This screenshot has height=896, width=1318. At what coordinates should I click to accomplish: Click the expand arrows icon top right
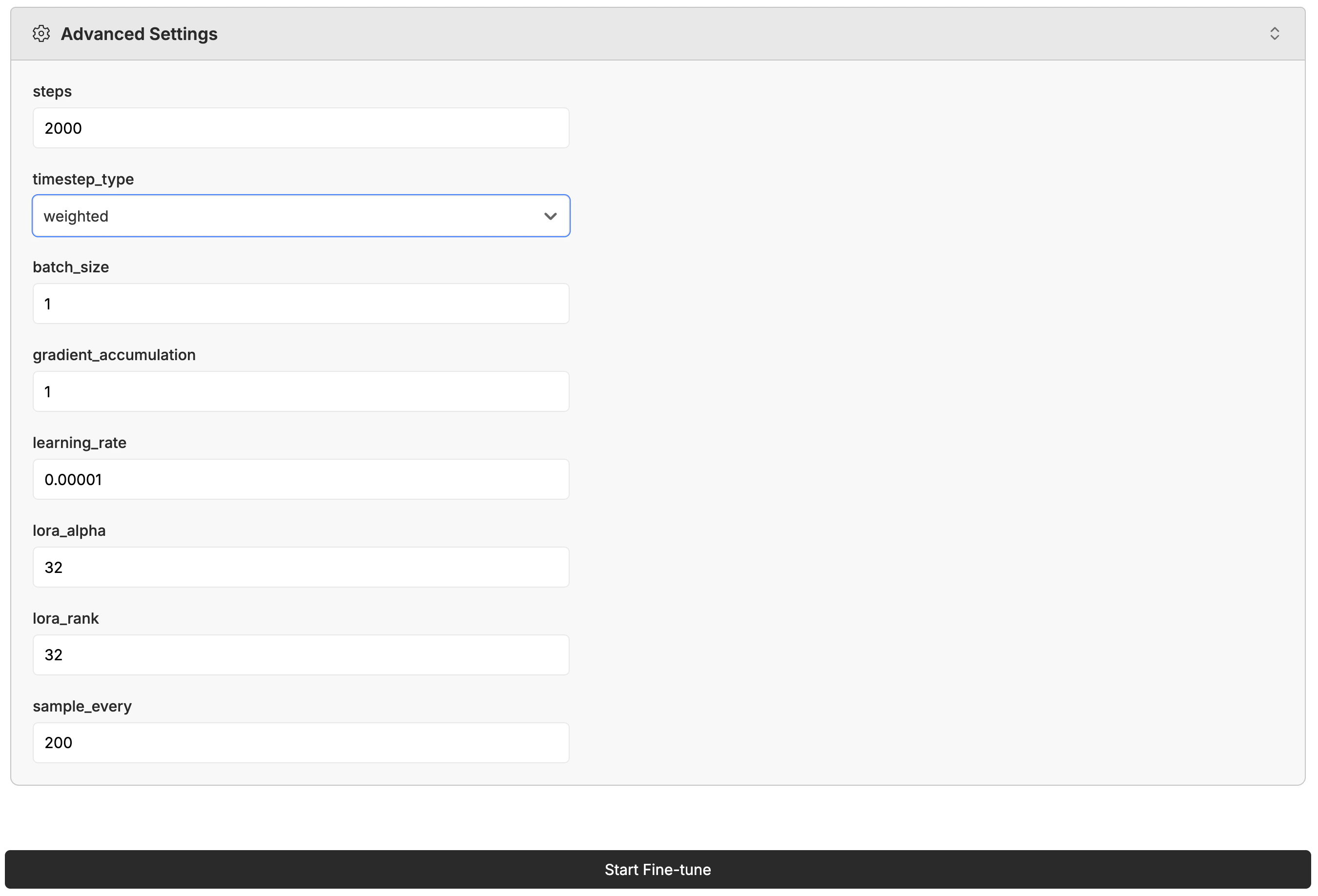point(1275,34)
